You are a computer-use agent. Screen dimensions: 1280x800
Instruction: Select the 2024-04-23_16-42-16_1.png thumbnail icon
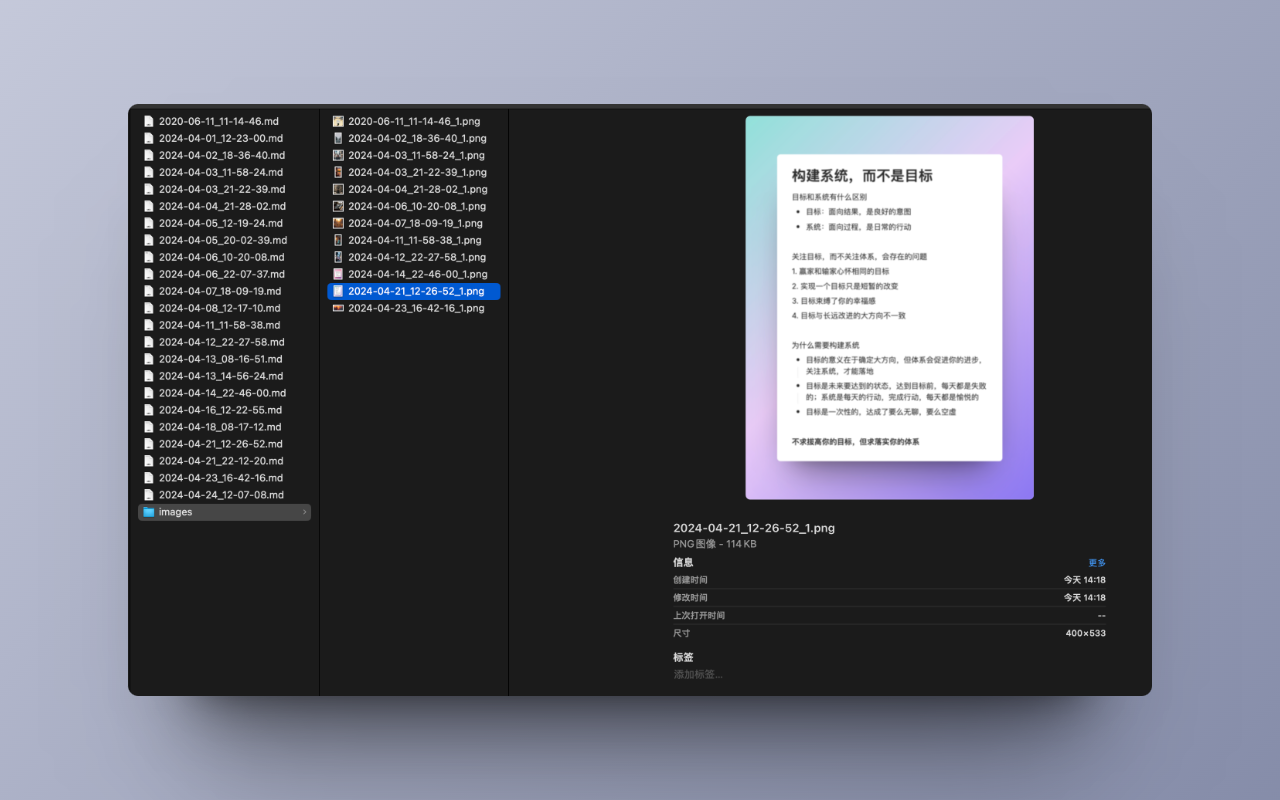tap(338, 308)
